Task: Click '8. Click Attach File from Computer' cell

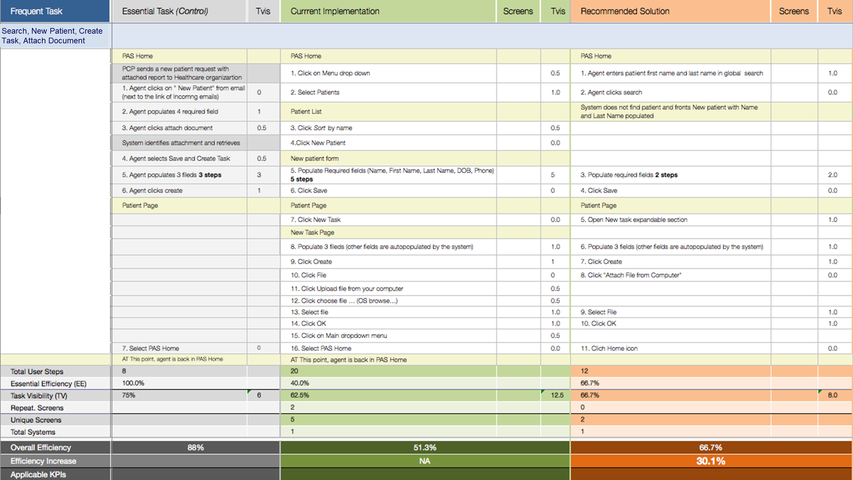Action: click(670, 275)
